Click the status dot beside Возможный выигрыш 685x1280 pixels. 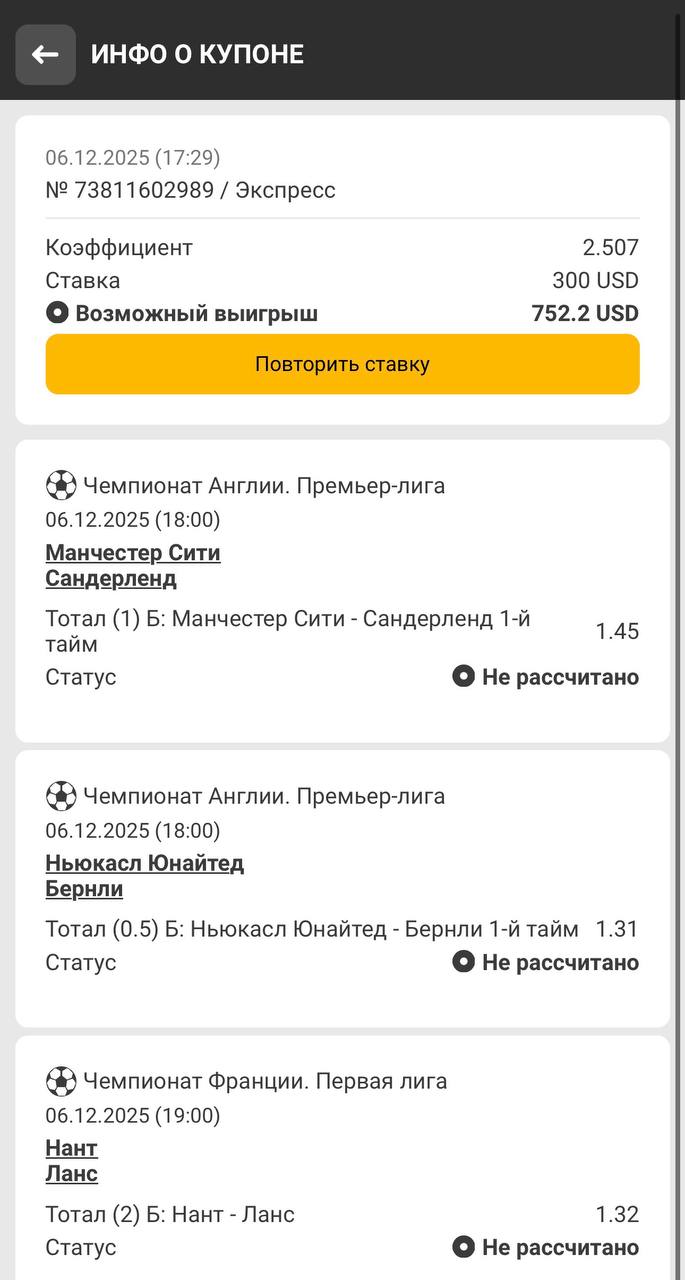[x=57, y=313]
